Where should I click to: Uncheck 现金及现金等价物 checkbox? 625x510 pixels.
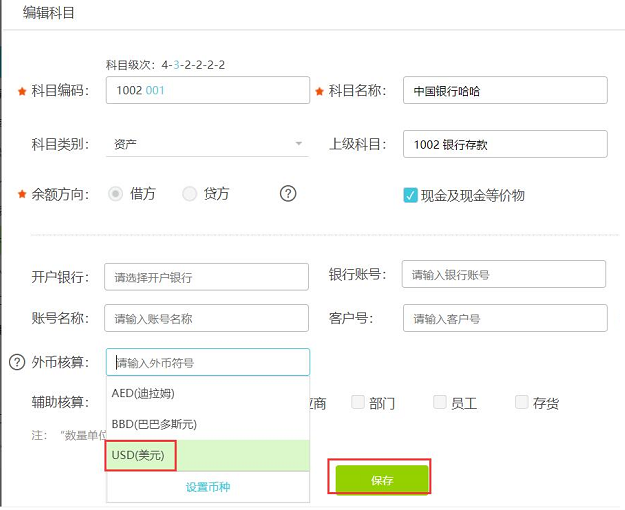pos(410,196)
